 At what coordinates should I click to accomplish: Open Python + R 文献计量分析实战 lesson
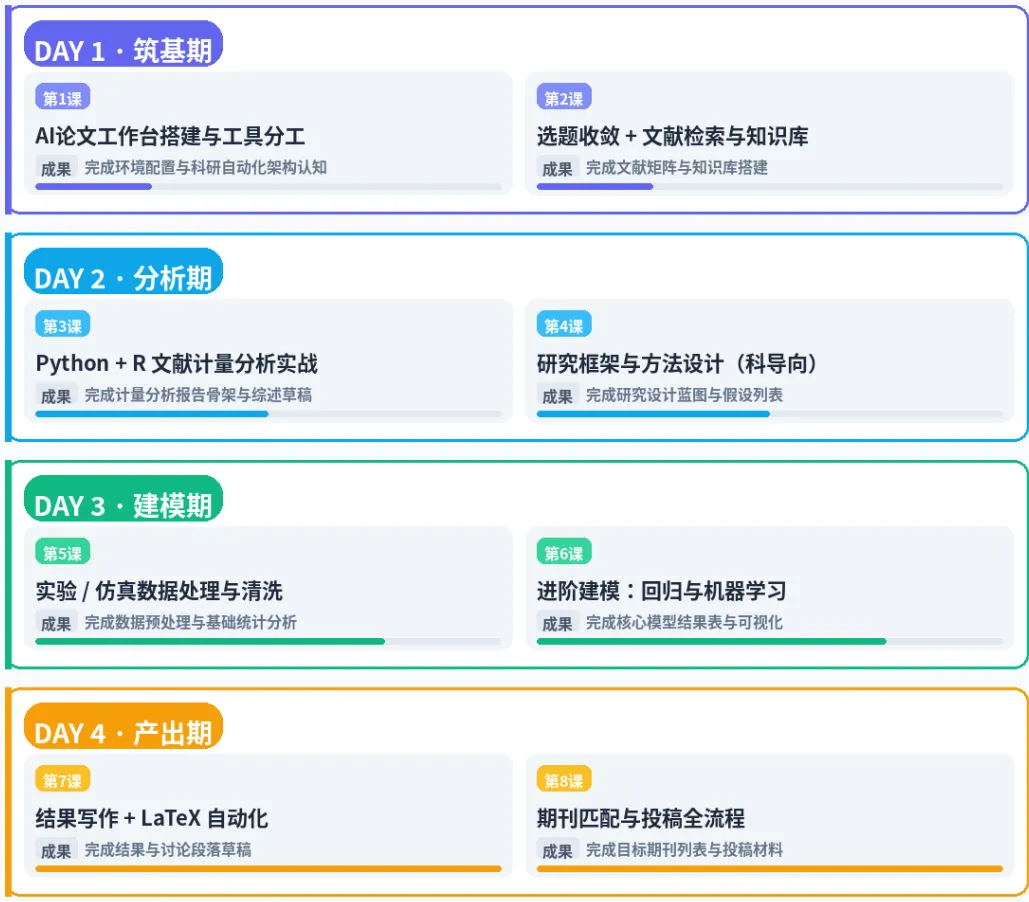tap(177, 363)
